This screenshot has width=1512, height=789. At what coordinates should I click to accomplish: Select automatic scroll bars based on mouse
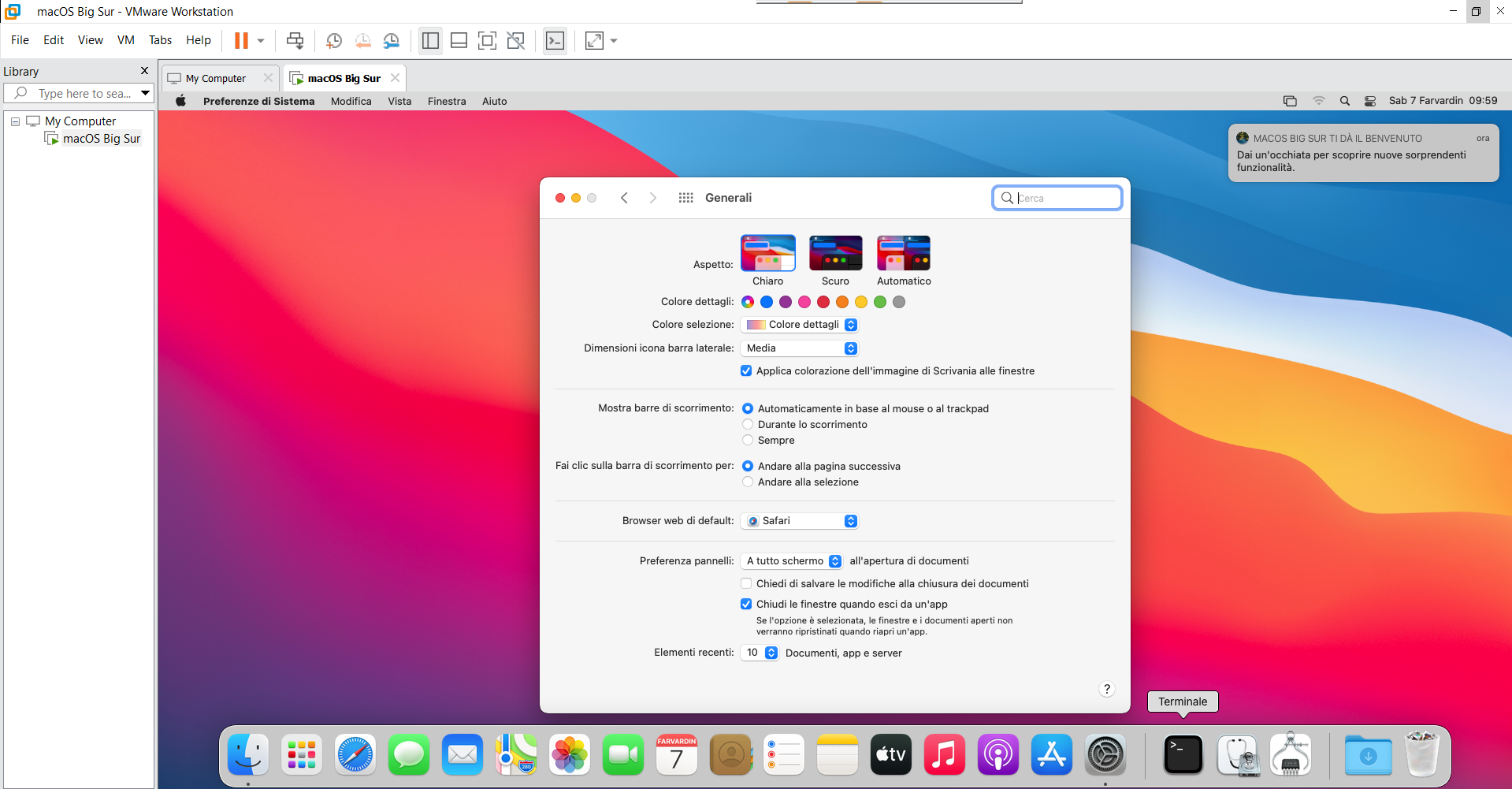[x=748, y=409]
